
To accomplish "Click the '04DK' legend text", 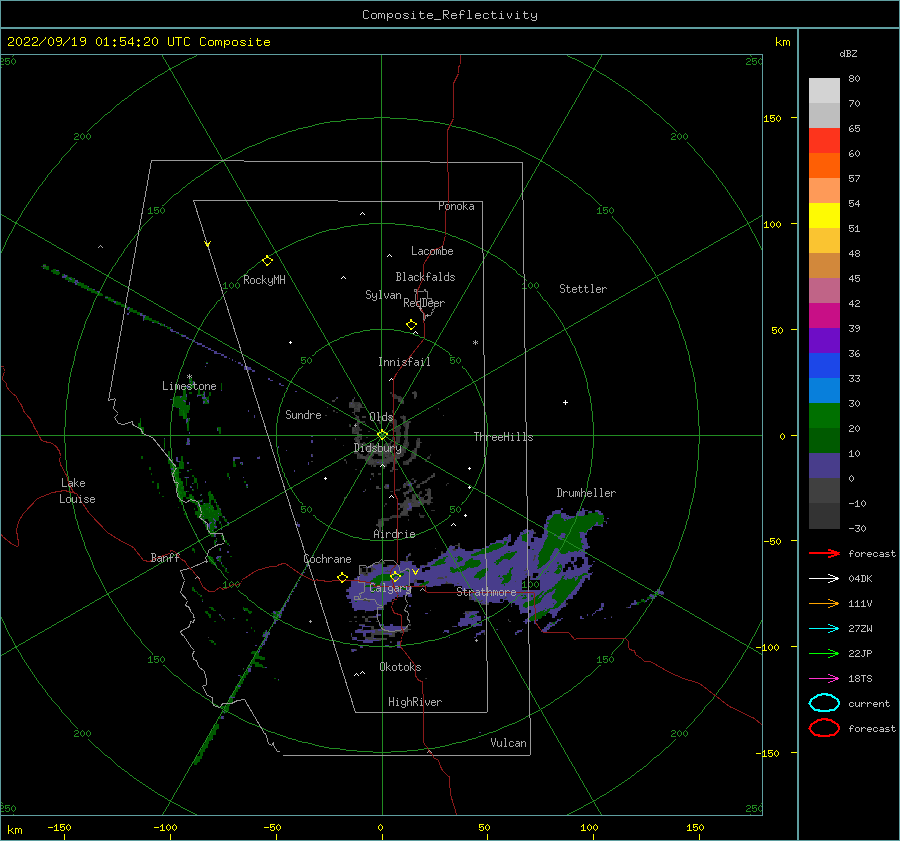I will 860,578.
